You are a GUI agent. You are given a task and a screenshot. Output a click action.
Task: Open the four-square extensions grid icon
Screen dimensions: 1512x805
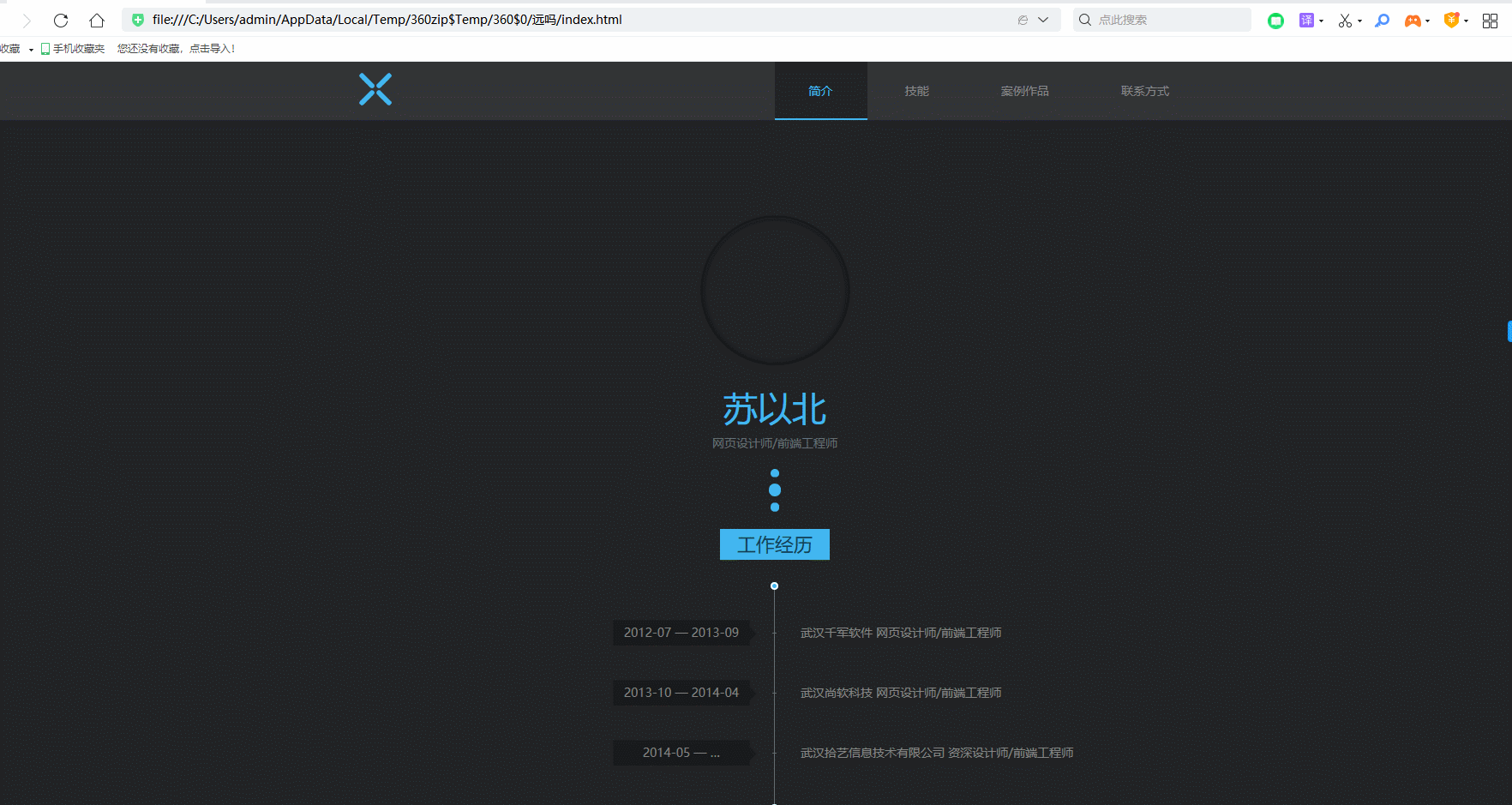(x=1490, y=21)
